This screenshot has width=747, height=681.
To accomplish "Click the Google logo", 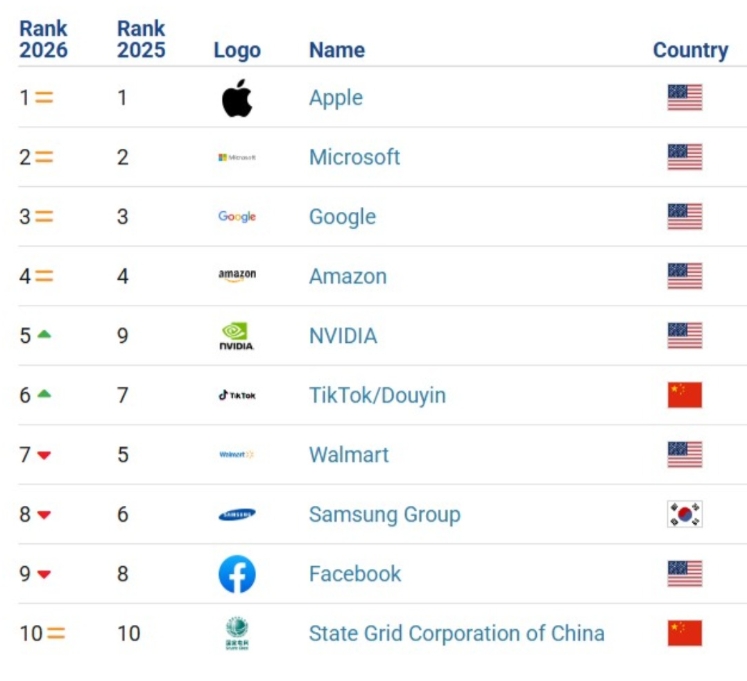I will (237, 217).
